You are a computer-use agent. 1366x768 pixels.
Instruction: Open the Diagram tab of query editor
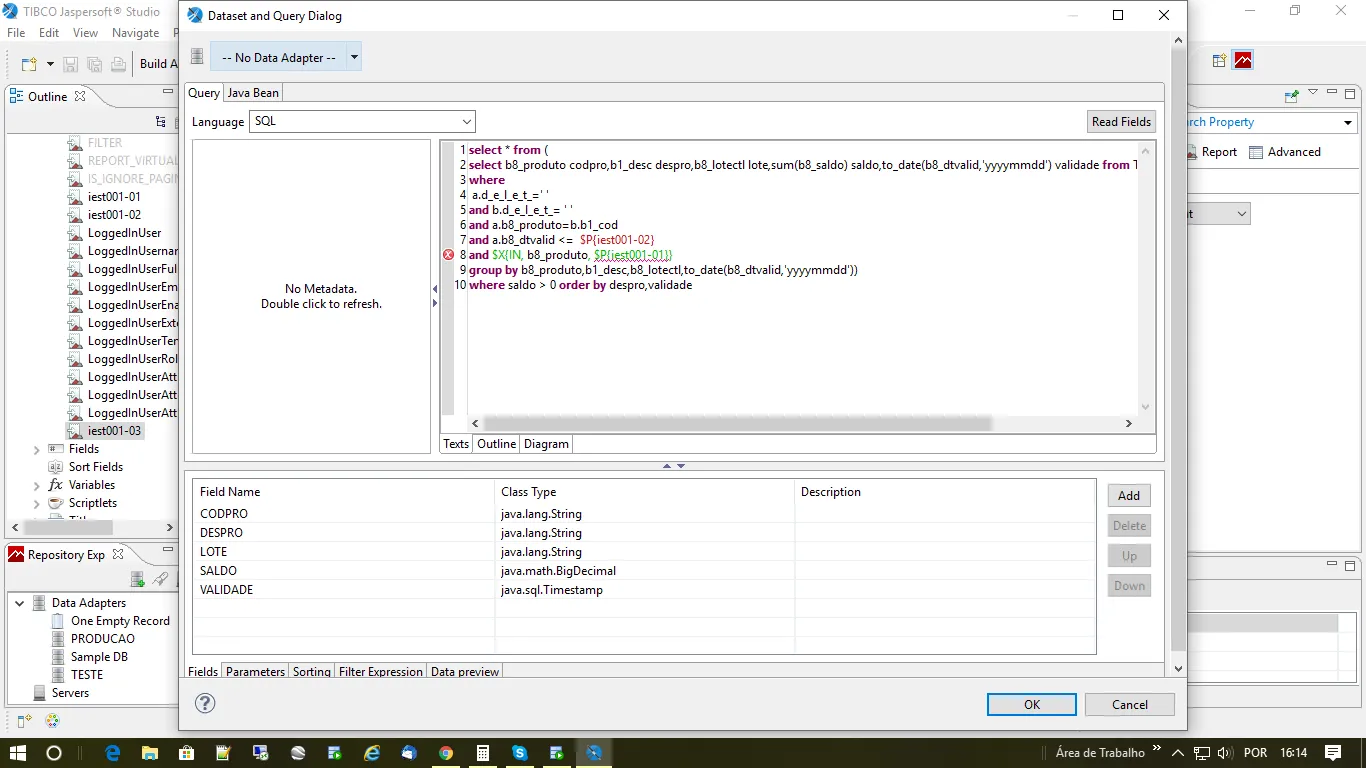coord(546,444)
